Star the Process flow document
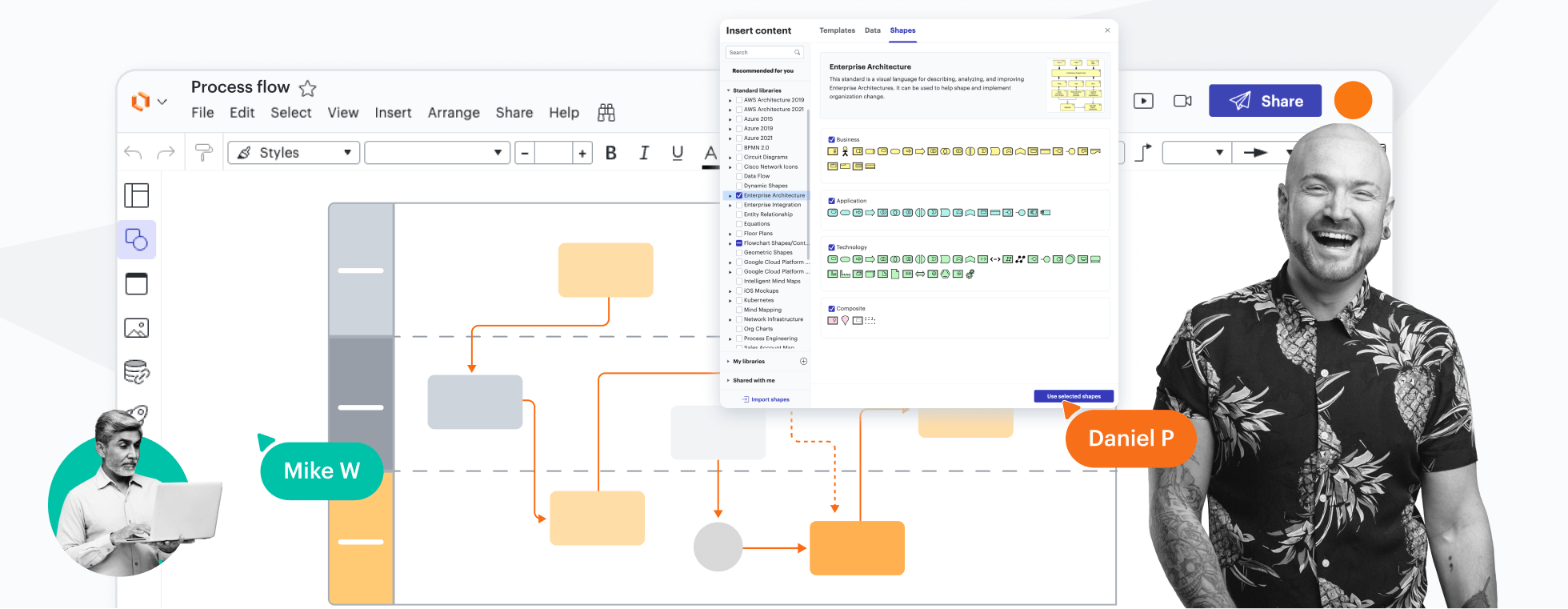 coord(307,88)
